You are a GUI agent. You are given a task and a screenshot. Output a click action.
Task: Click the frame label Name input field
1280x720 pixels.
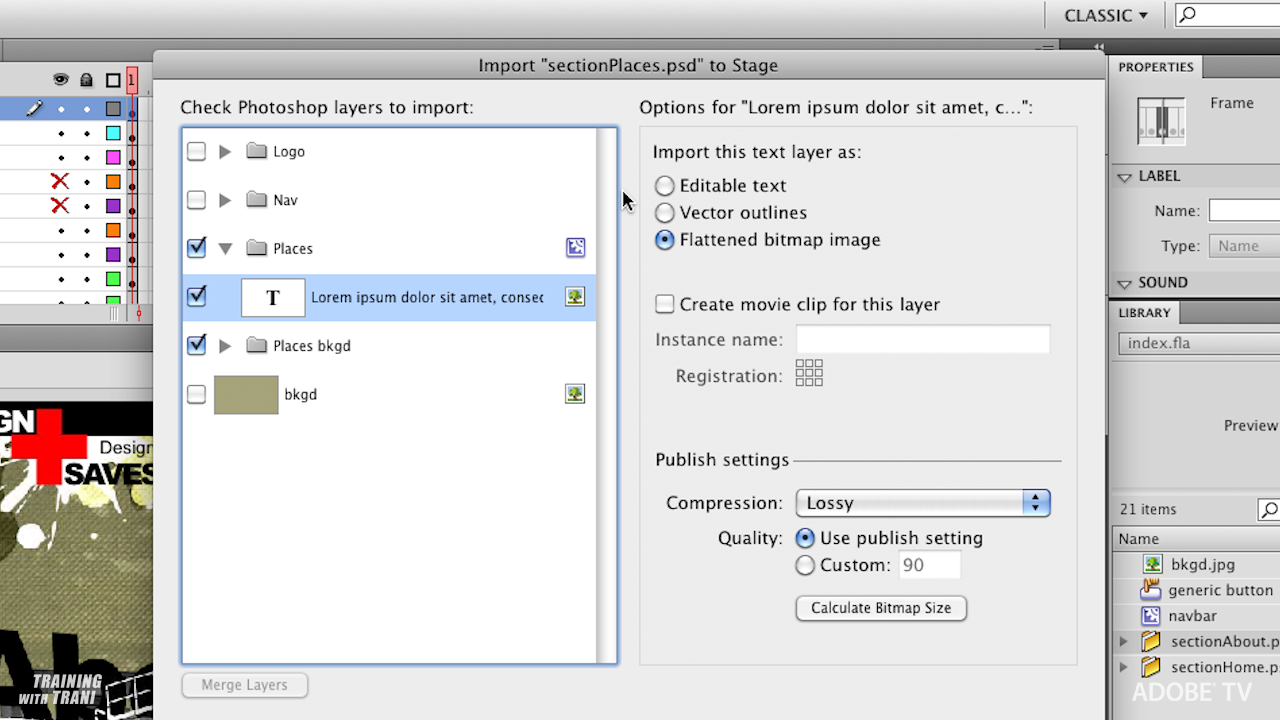1244,211
